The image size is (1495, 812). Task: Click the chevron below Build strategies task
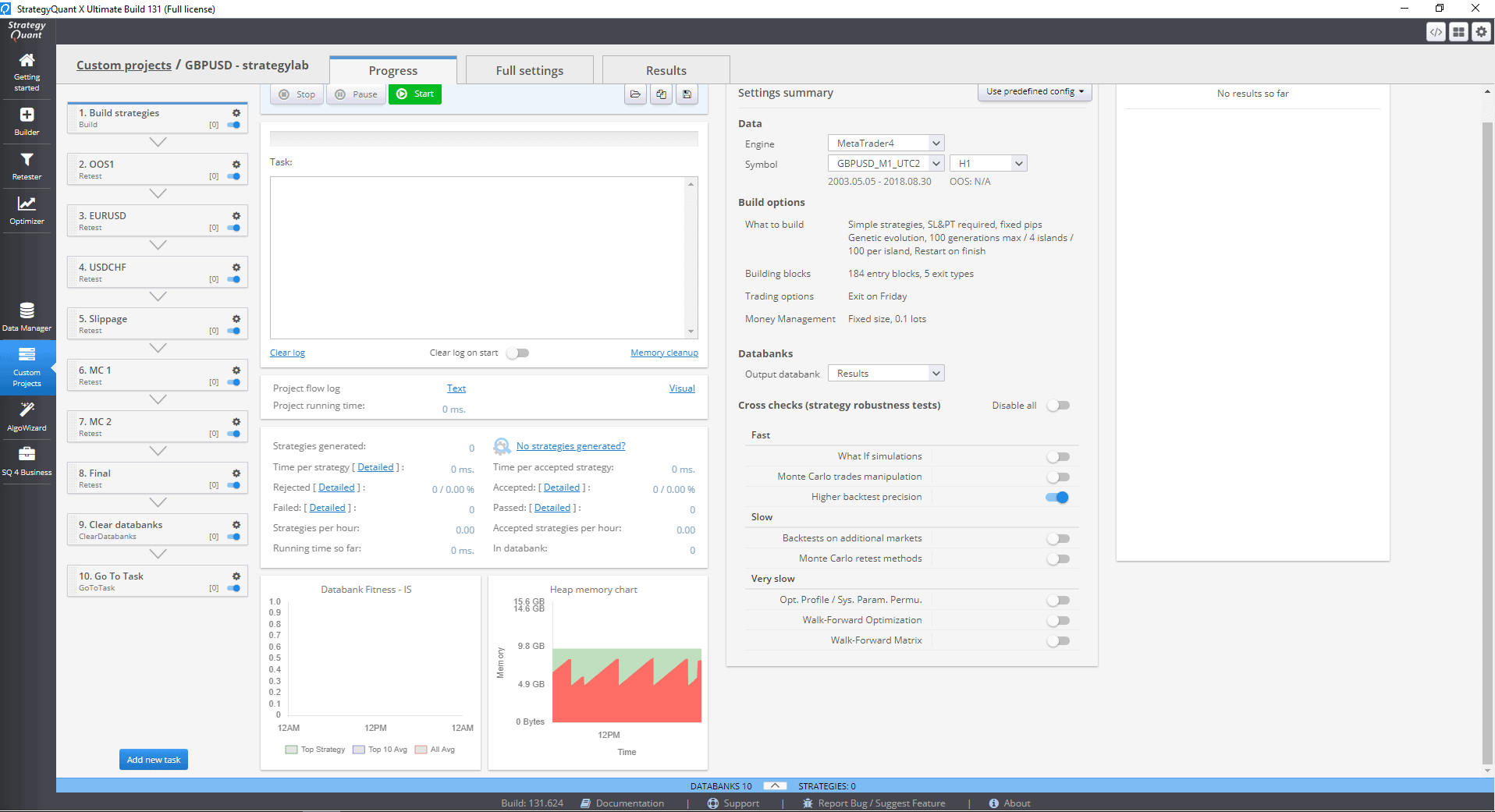(158, 142)
